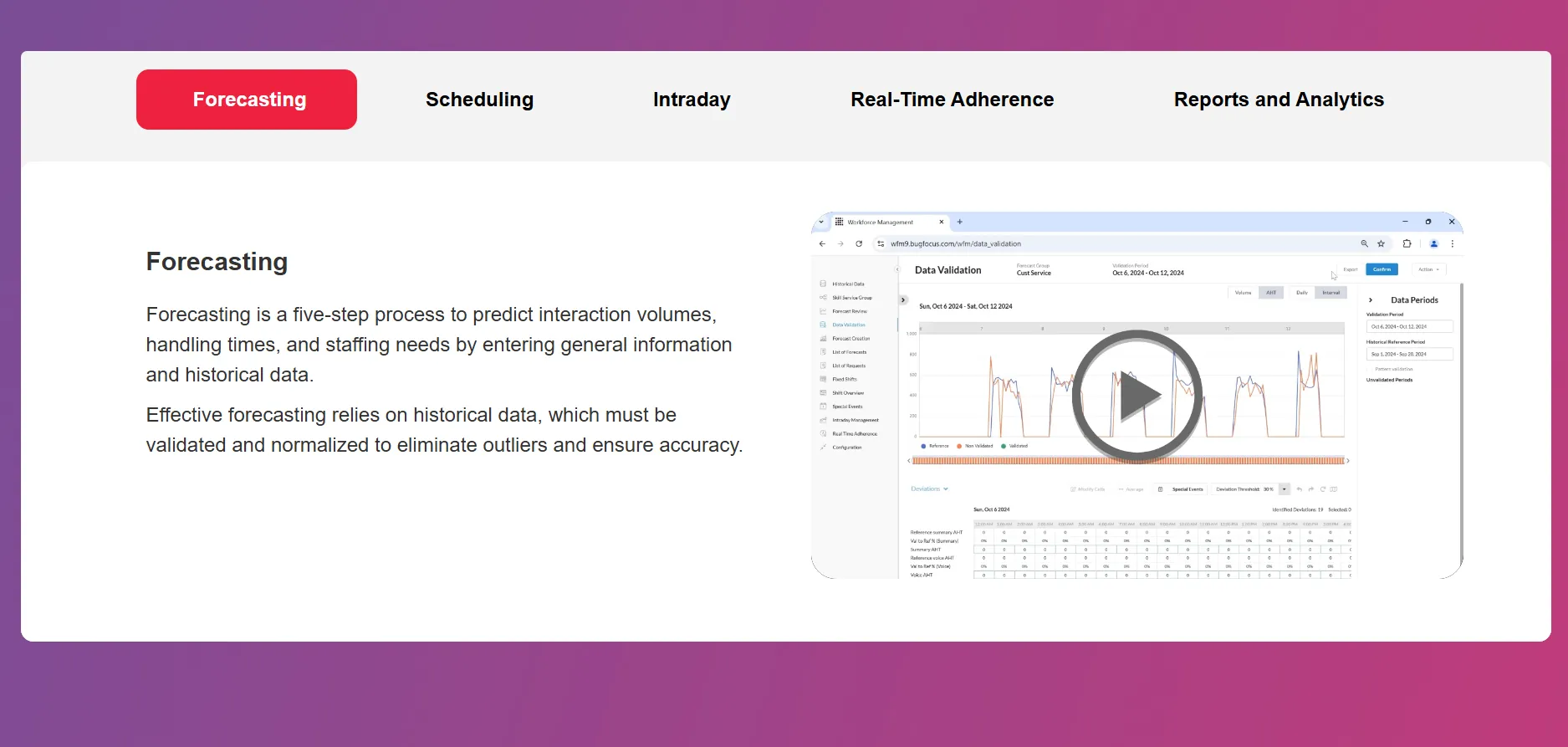Play the Forecasting demo video
This screenshot has width=1568, height=747.
[1136, 396]
